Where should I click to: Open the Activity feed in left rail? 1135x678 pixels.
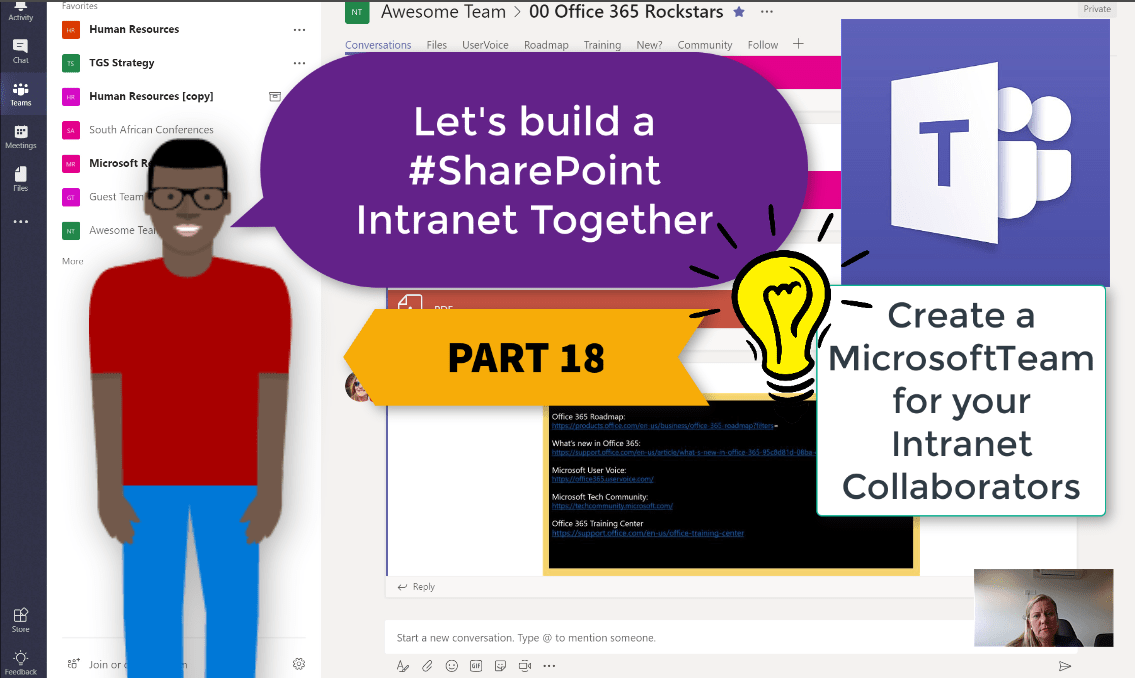click(x=21, y=9)
